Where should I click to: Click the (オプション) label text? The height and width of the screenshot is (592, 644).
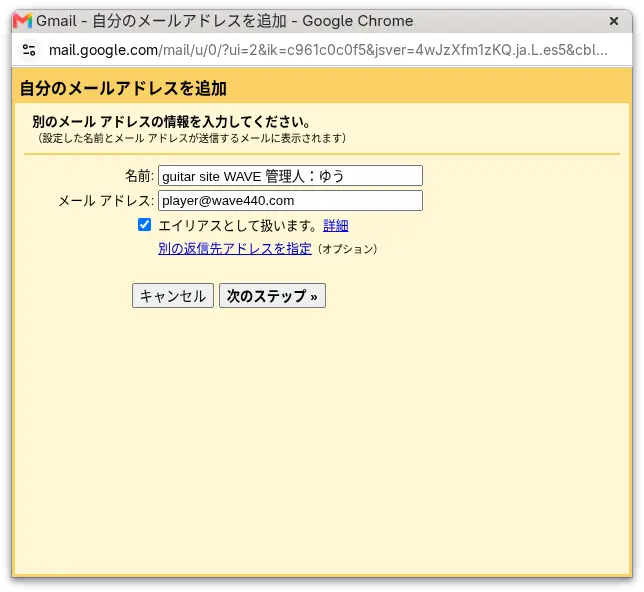point(347,249)
